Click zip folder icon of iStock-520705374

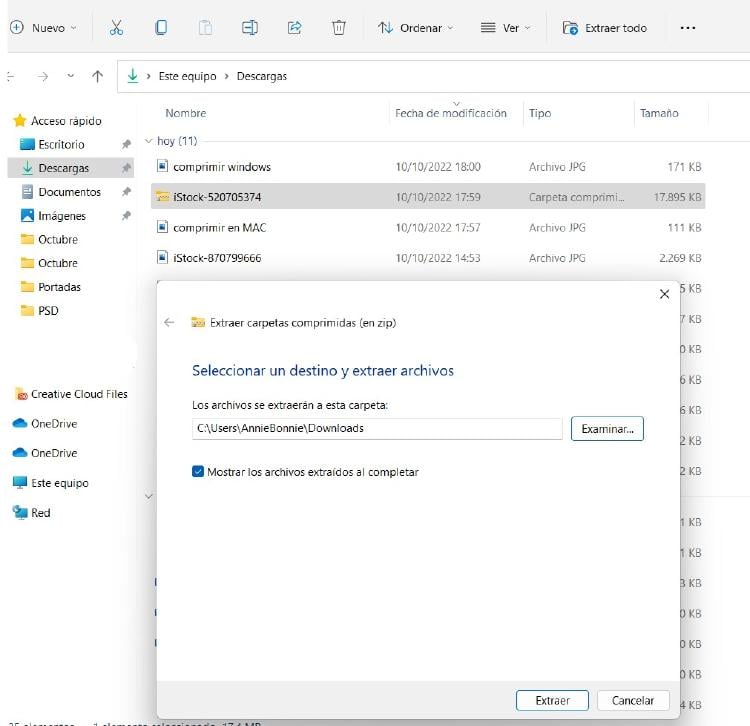tap(163, 196)
